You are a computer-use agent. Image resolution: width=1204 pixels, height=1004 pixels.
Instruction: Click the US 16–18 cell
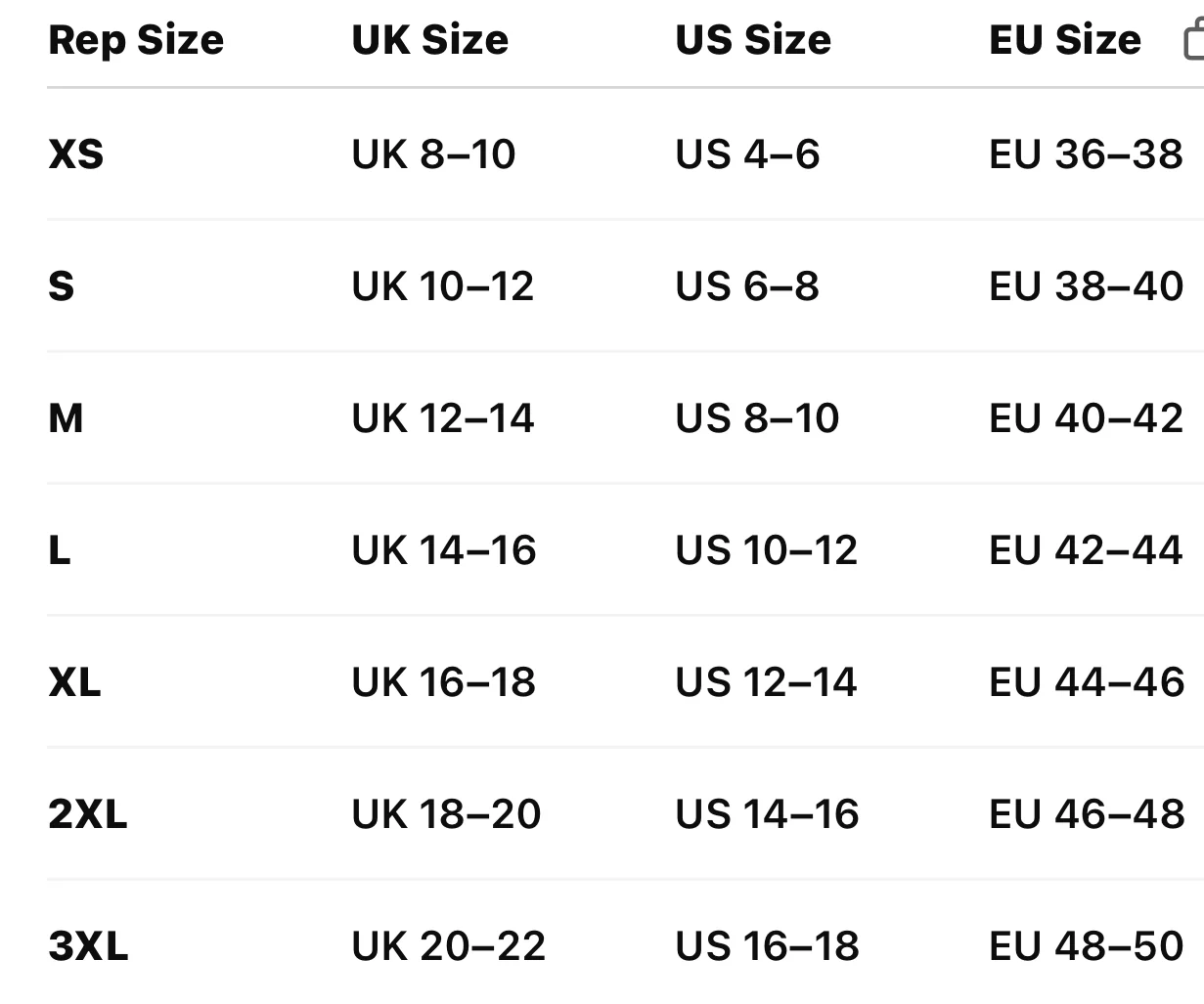click(766, 946)
